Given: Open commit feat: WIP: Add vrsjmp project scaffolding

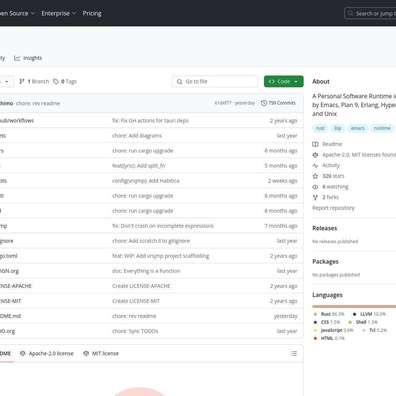Looking at the screenshot, I should 160,256.
